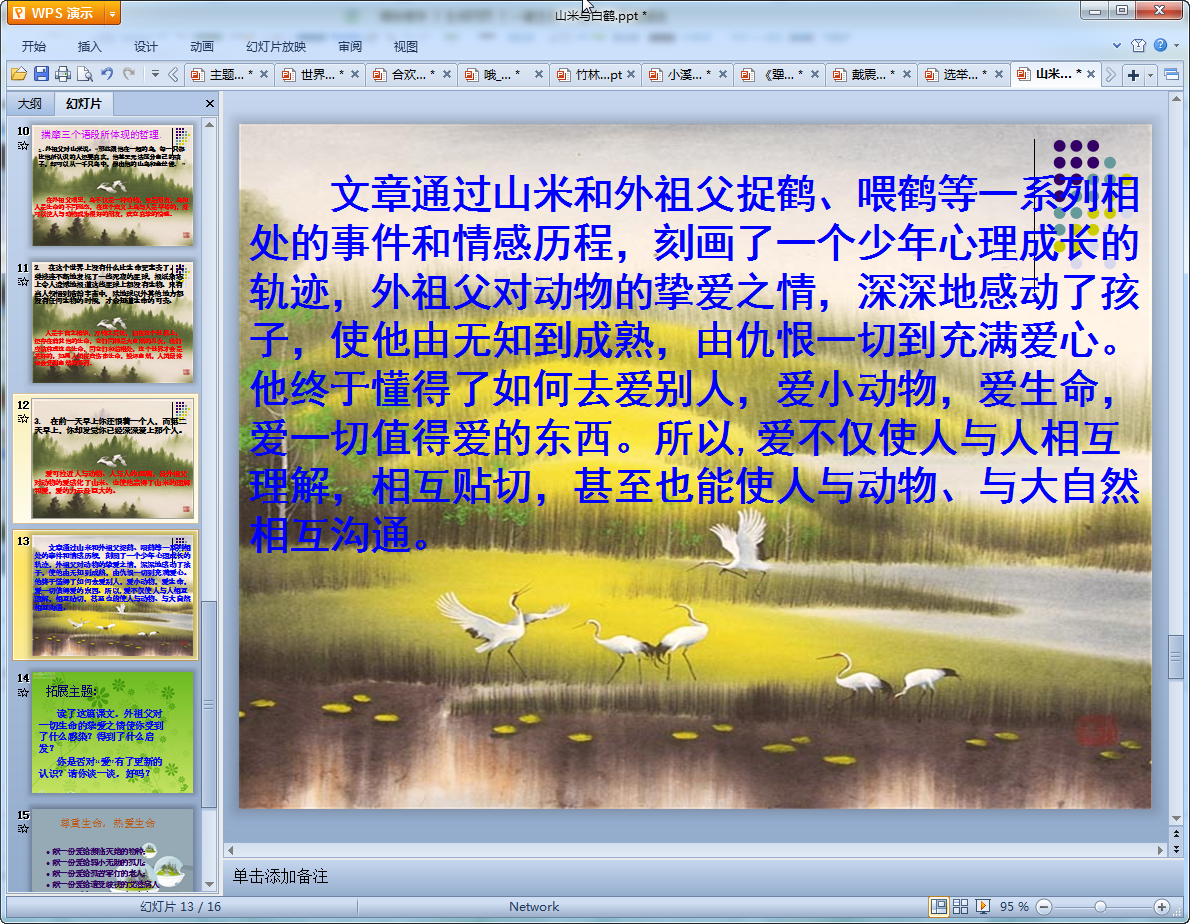Open the 开始 ribbon tab
This screenshot has width=1190, height=924.
point(33,46)
